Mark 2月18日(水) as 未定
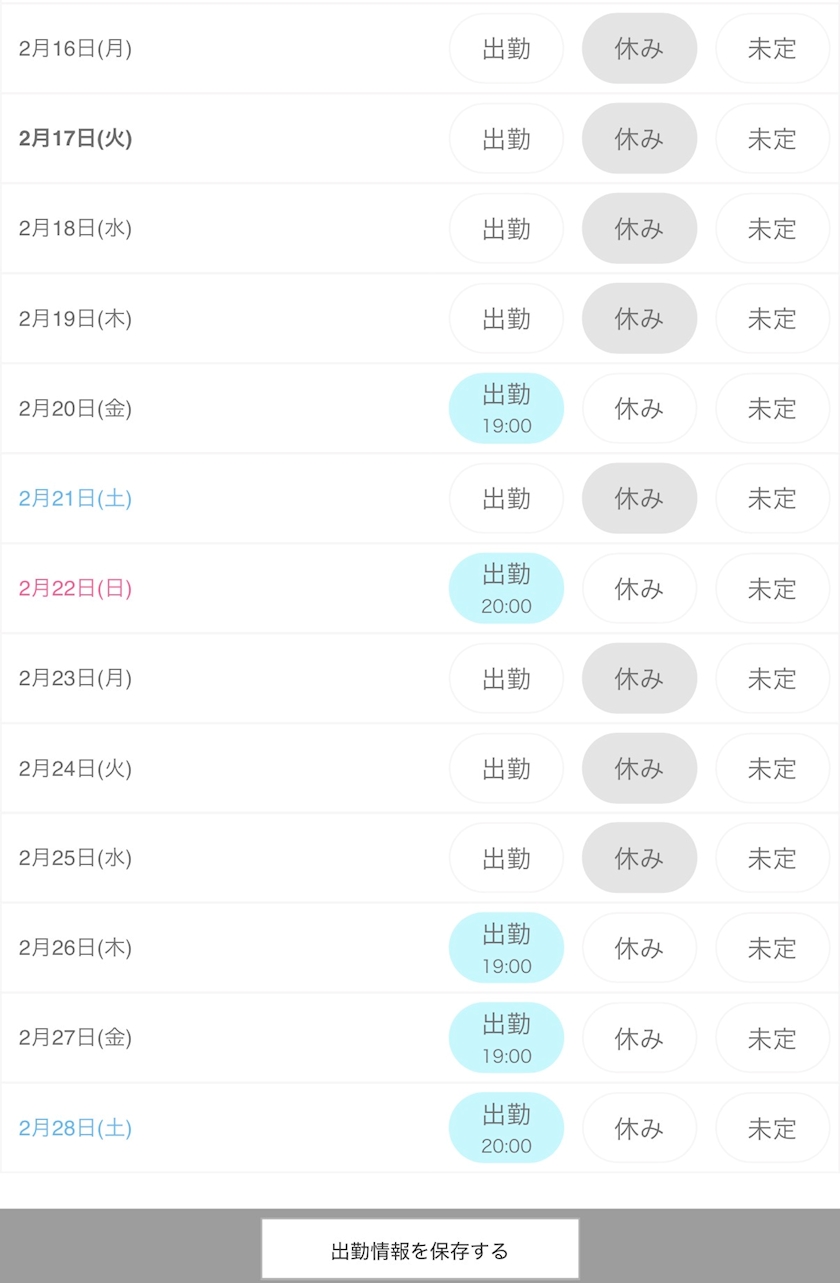Screen dimensions: 840x1283 772,229
